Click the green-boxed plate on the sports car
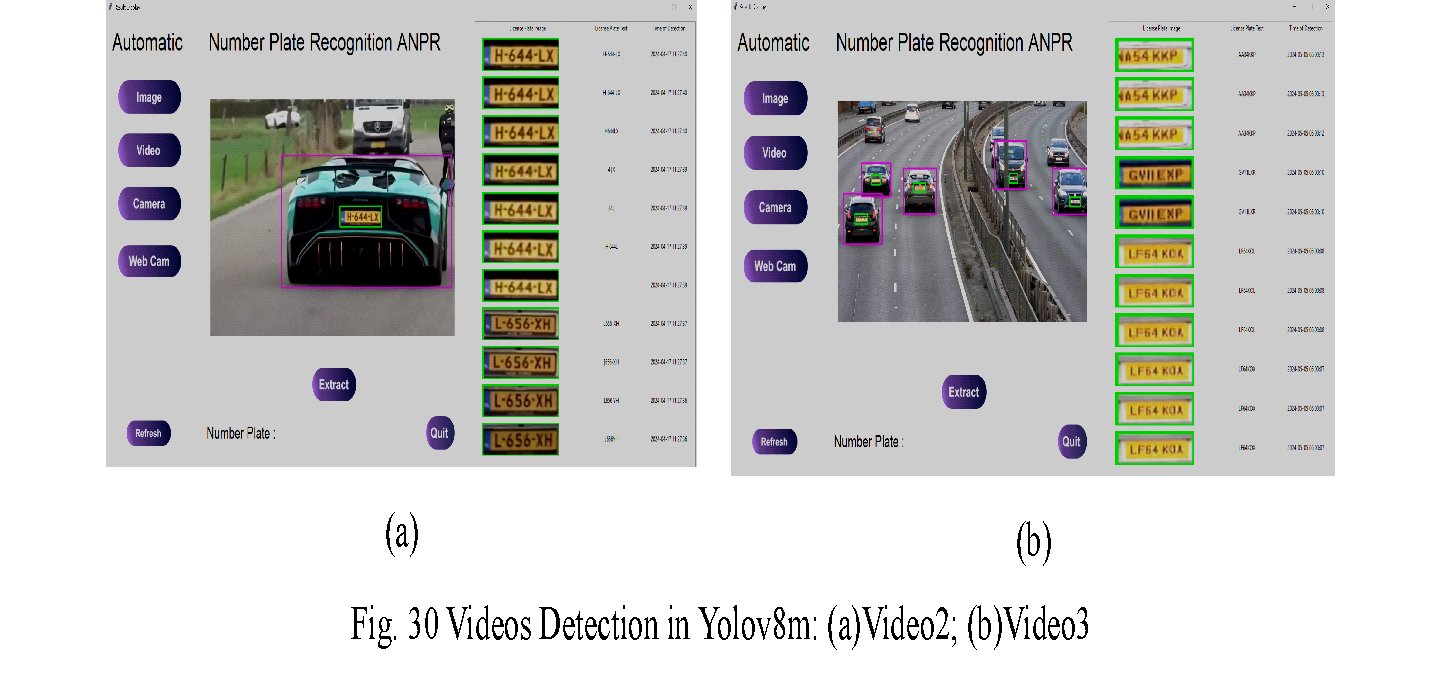Image resolution: width=1442 pixels, height=693 pixels. 360,217
